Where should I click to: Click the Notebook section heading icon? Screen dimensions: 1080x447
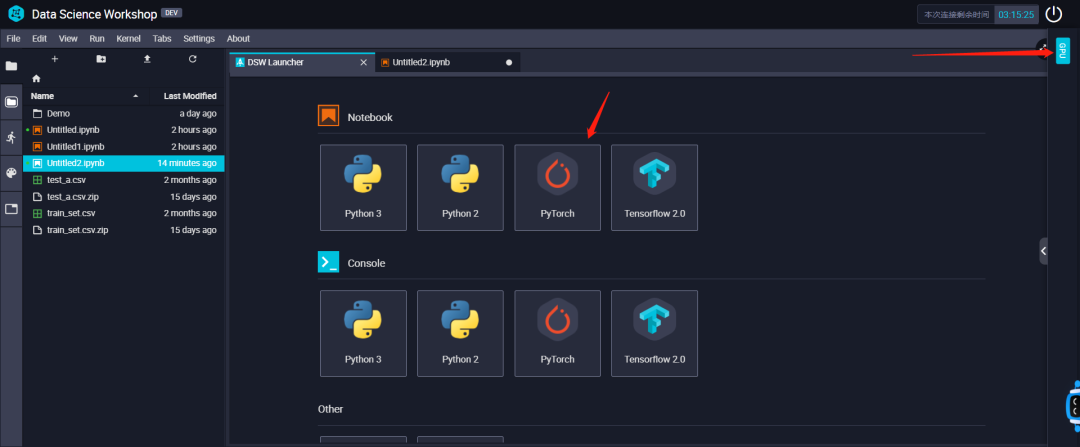coord(329,116)
